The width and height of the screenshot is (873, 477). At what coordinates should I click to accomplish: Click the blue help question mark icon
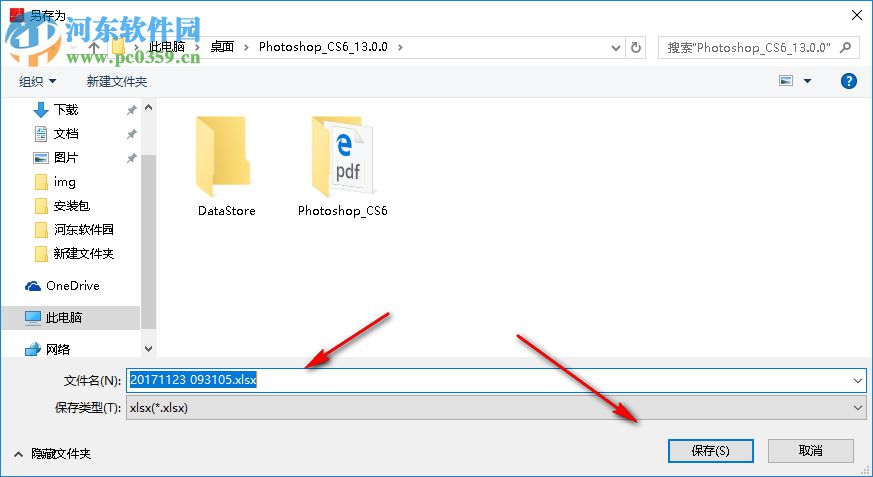point(849,81)
